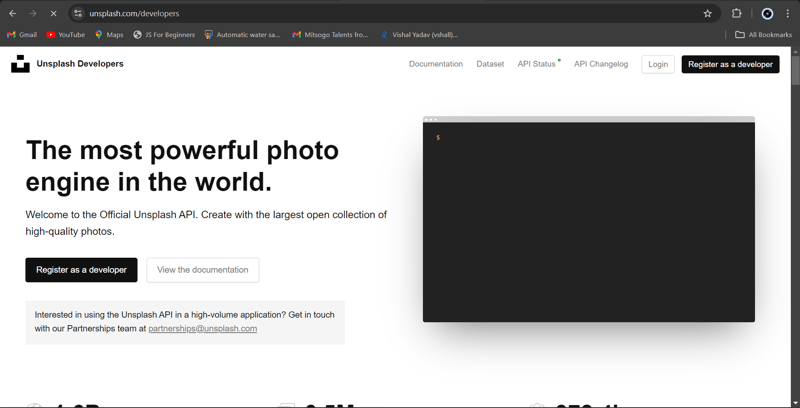Open the Documentation nav link
Image resolution: width=800 pixels, height=408 pixels.
coord(436,64)
